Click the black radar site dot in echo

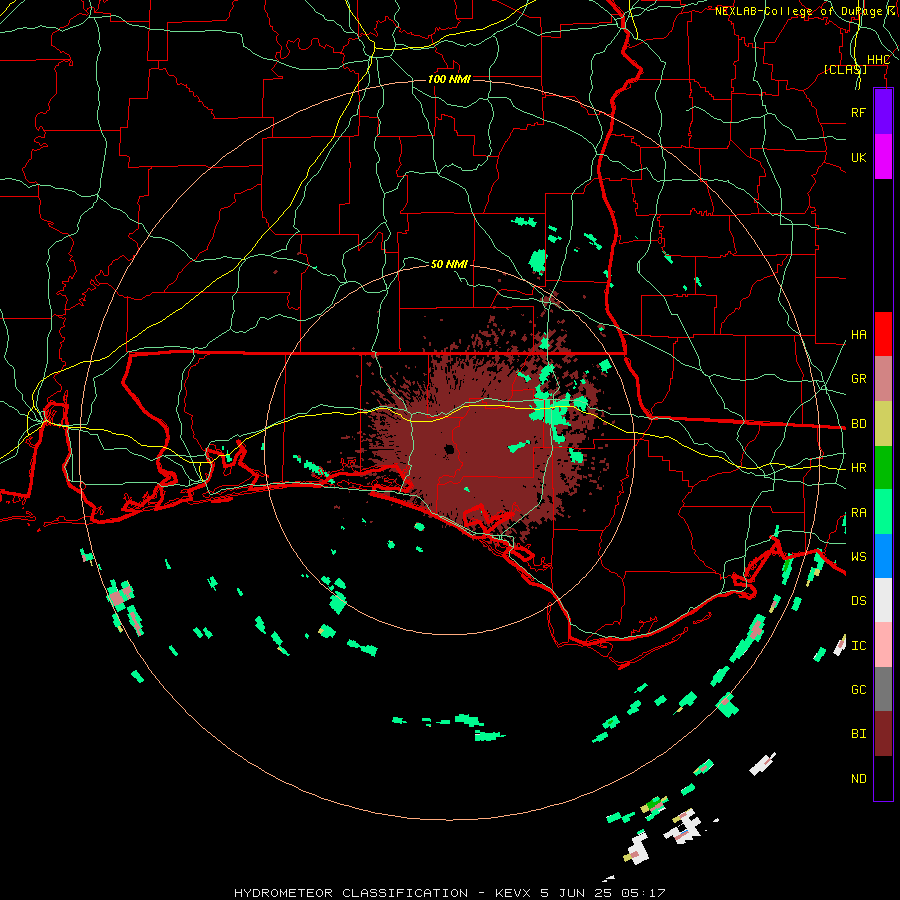coord(449,449)
